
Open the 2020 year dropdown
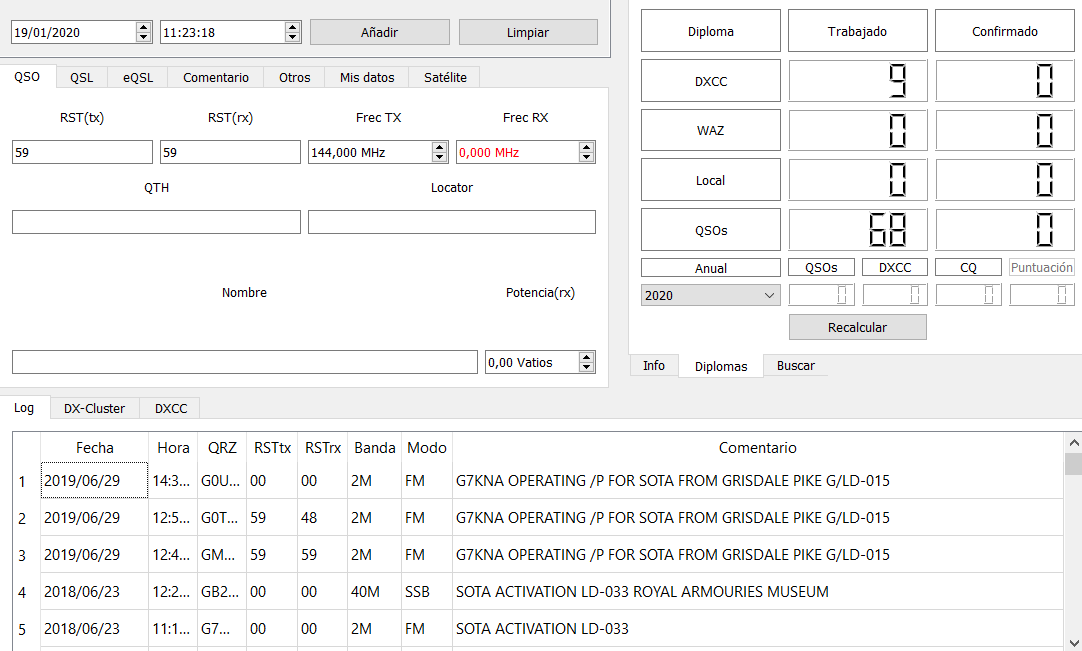[711, 295]
